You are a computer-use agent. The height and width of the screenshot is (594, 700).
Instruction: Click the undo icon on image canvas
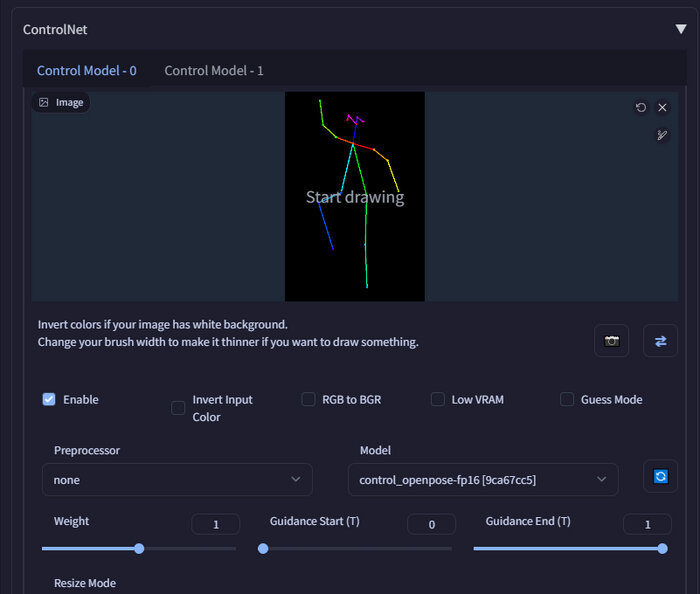click(641, 108)
